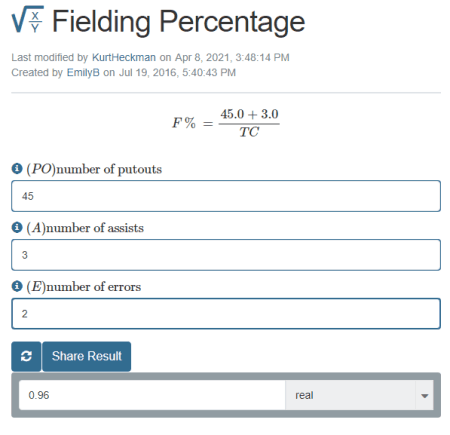The image size is (450, 435).
Task: Click the dropdown arrow next to real
Action: coord(424,396)
